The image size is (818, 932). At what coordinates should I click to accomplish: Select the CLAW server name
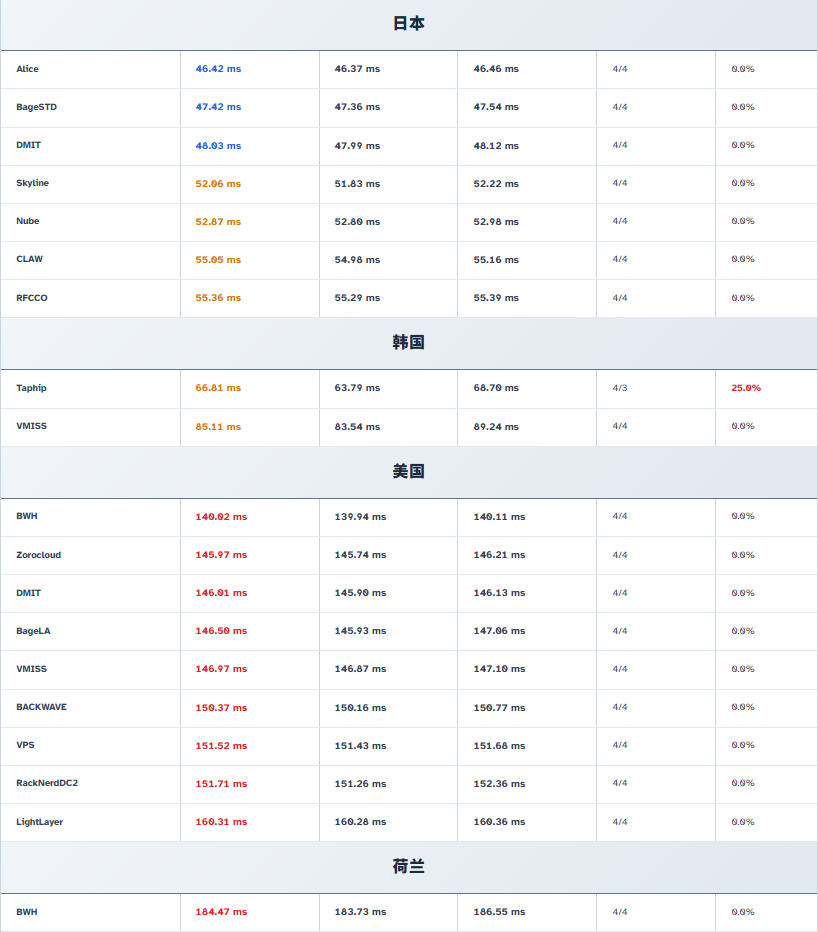[x=30, y=259]
